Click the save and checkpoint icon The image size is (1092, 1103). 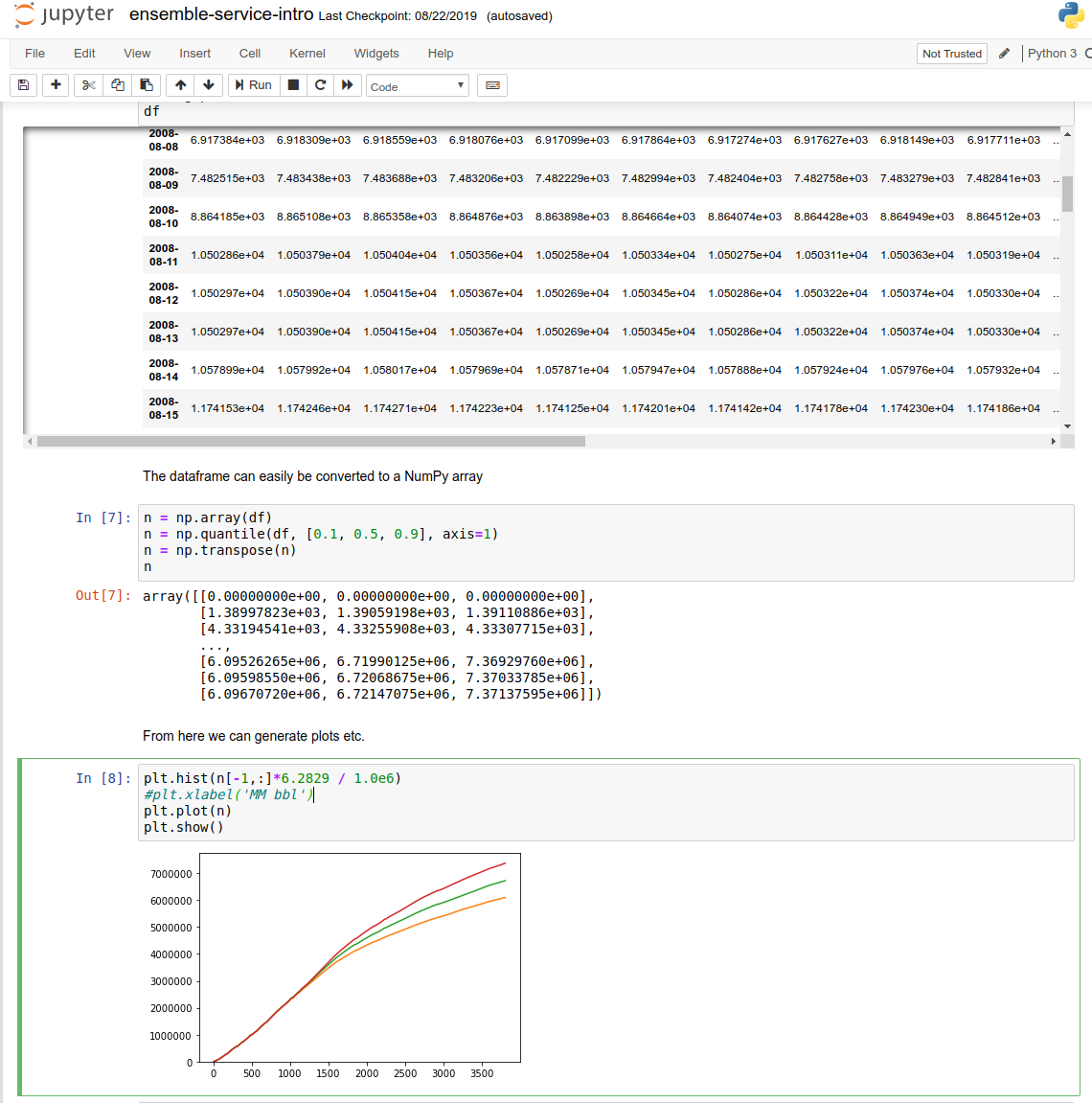pos(24,85)
